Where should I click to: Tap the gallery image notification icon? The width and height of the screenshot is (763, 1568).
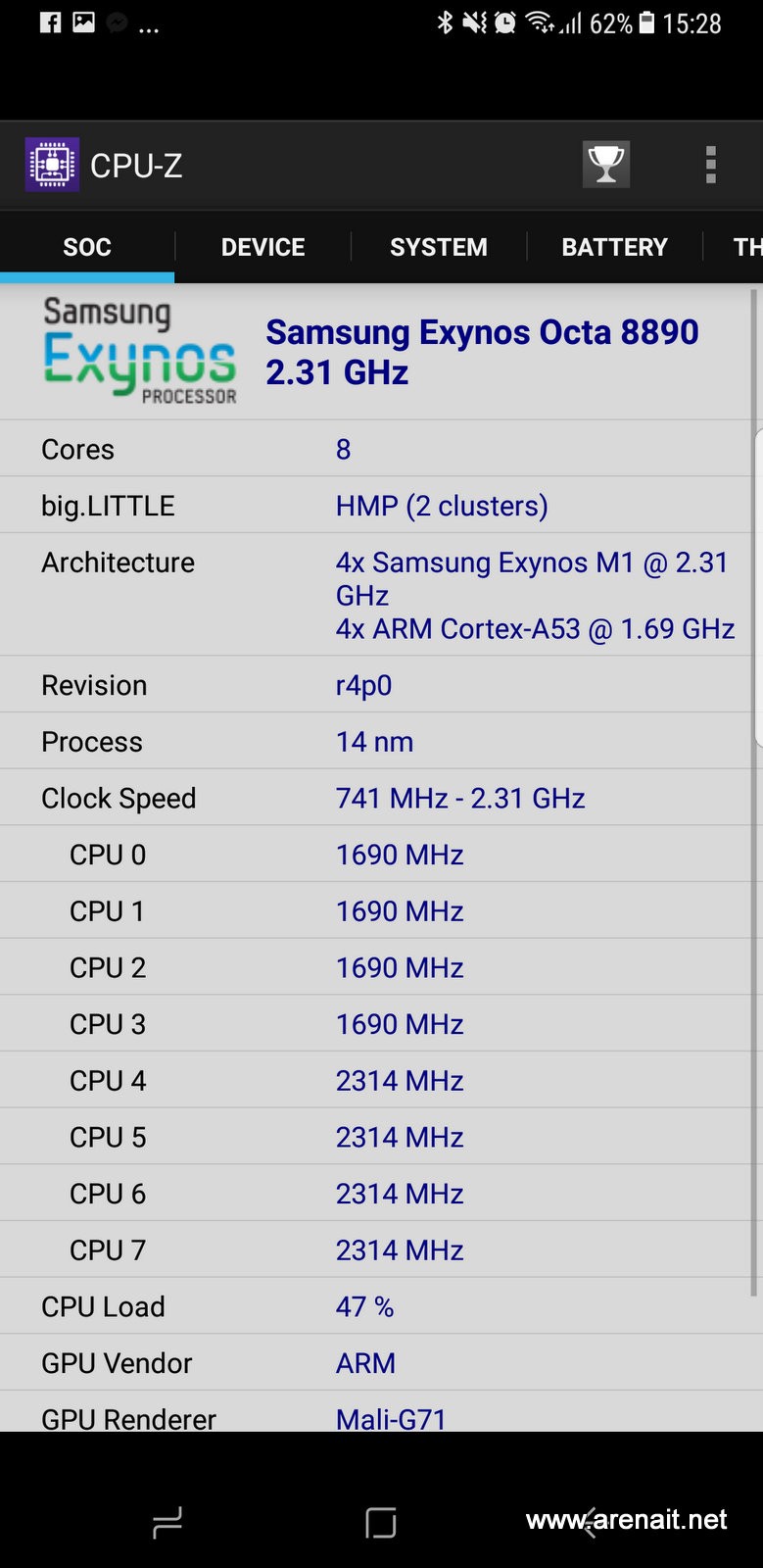[84, 23]
